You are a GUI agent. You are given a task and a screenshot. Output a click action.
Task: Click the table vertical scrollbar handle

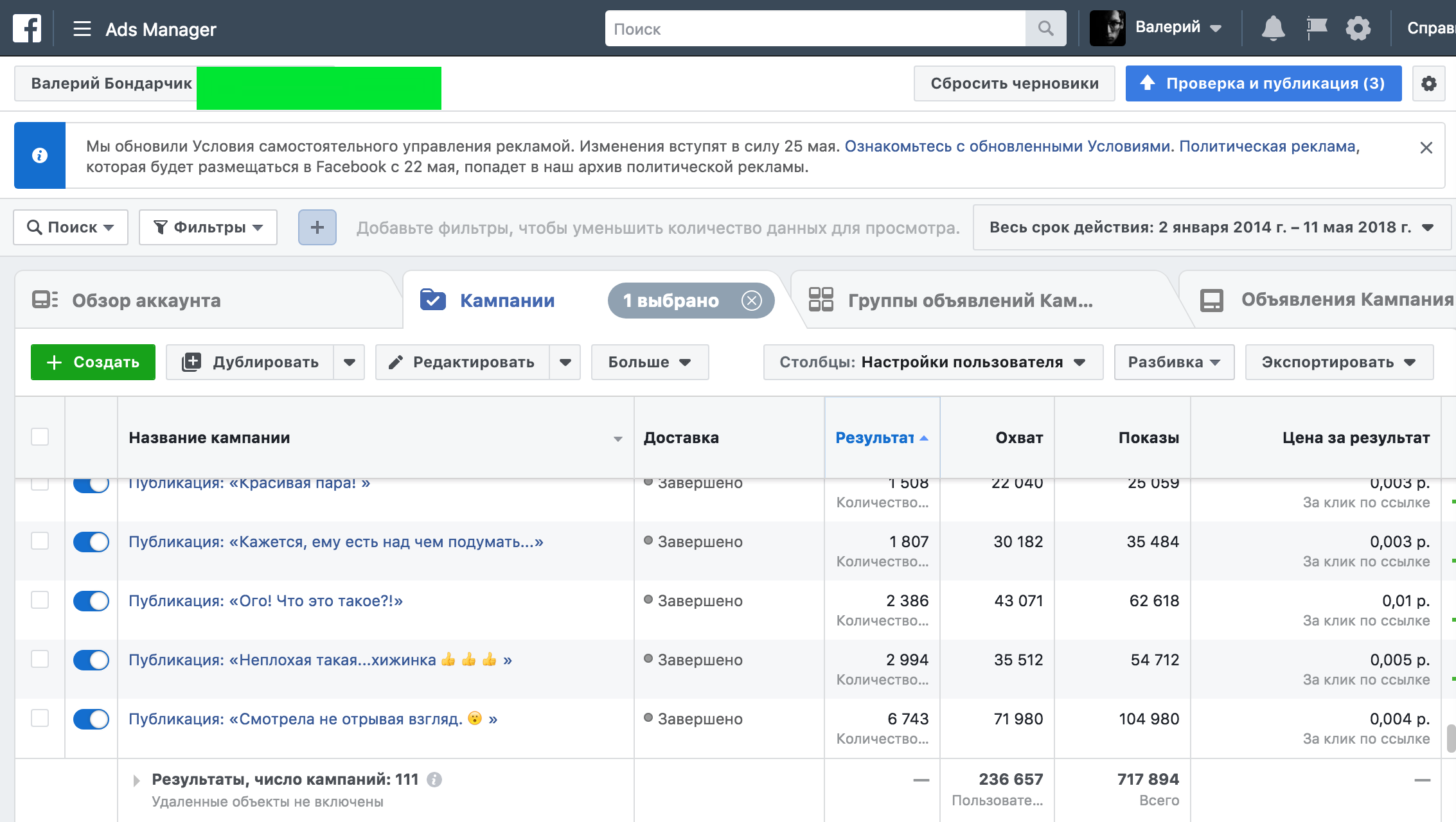pos(1451,738)
